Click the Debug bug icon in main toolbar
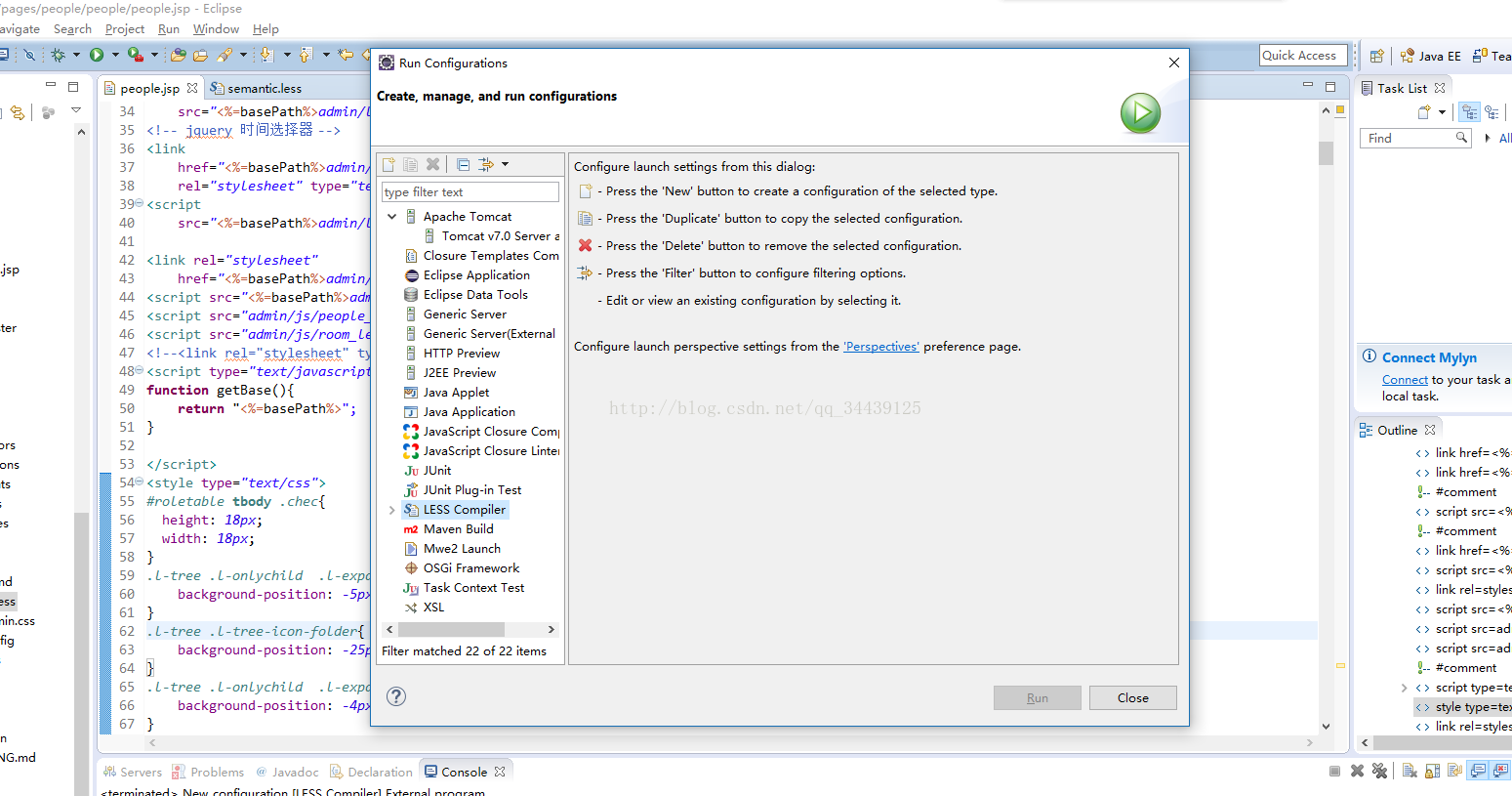Image resolution: width=1512 pixels, height=796 pixels. click(58, 55)
